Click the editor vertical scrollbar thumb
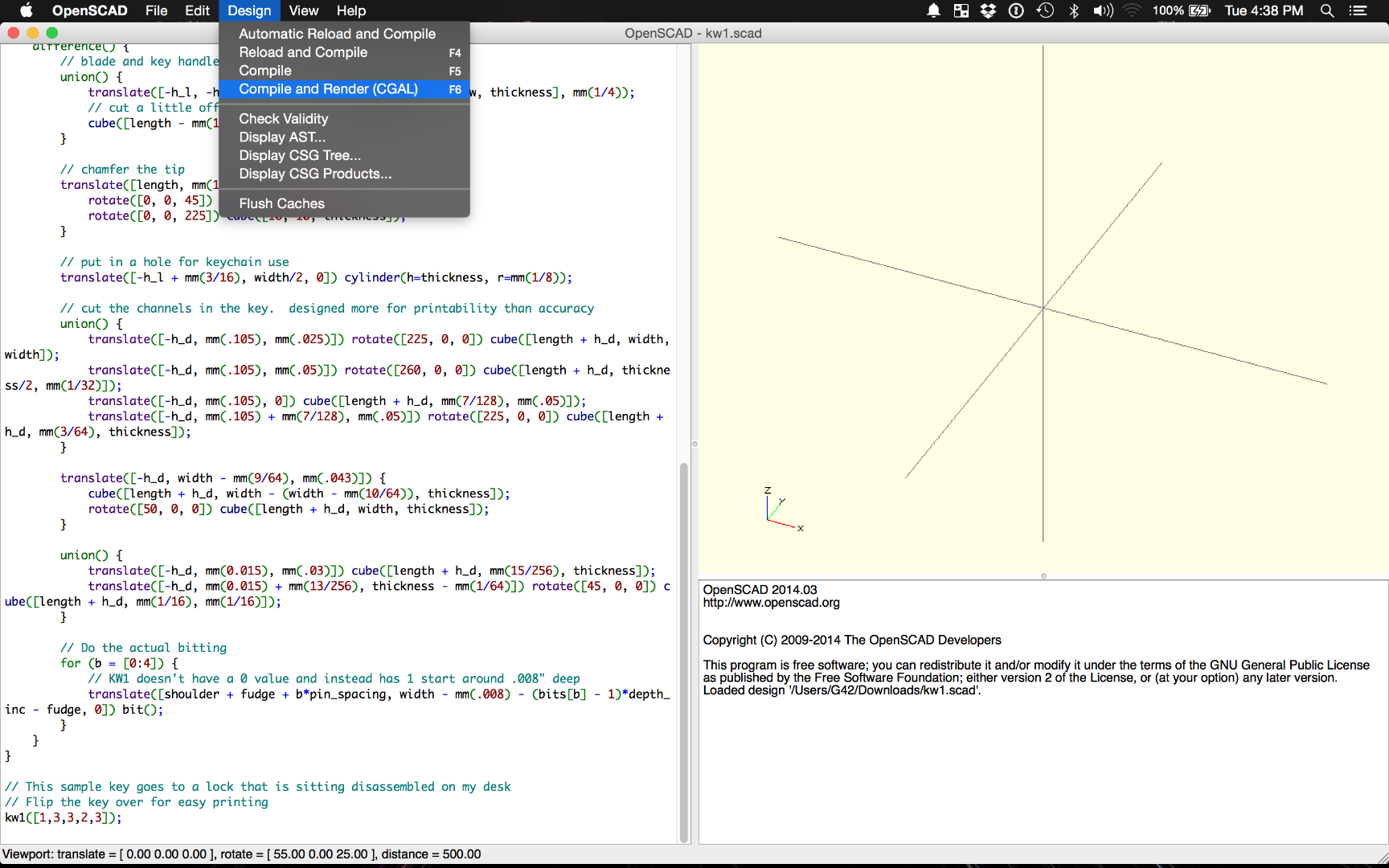This screenshot has width=1389, height=868. [x=684, y=652]
